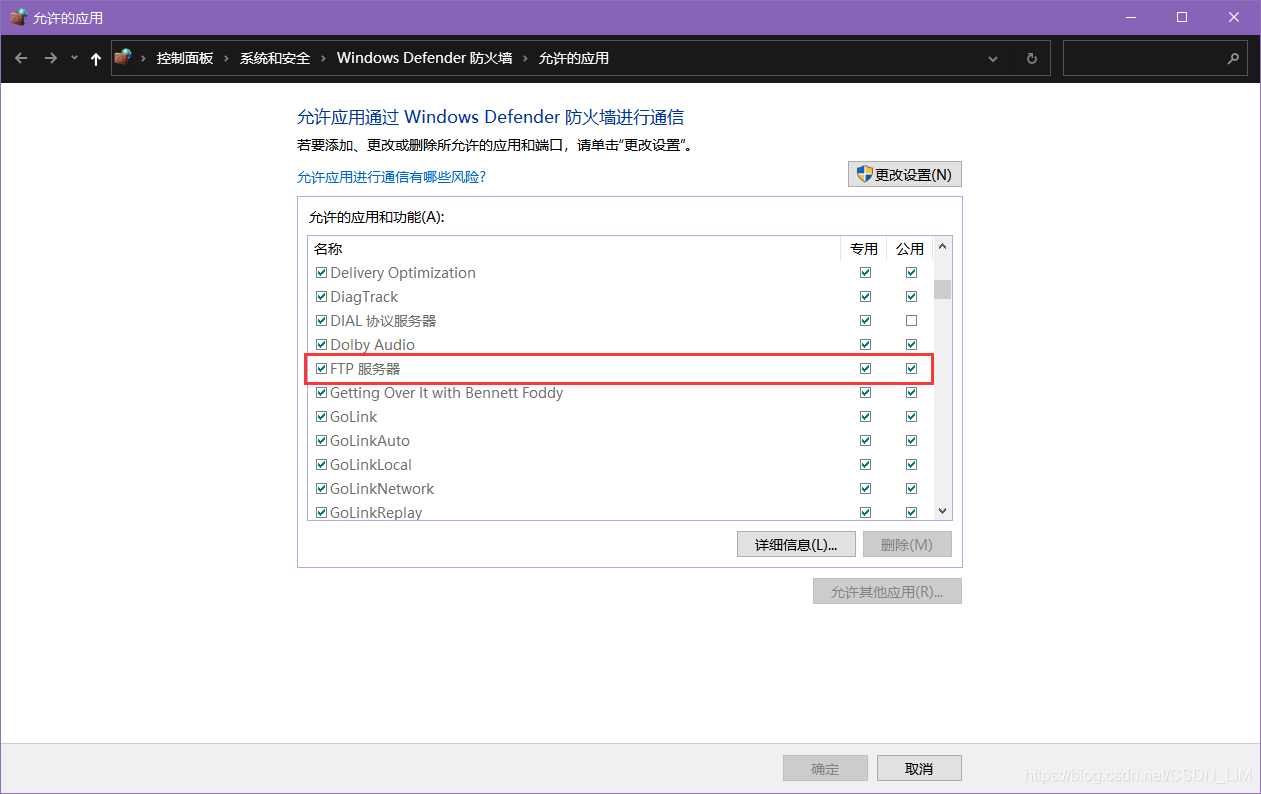This screenshot has height=794, width=1261.
Task: Click the app list scrollbar thumb
Action: pyautogui.click(x=942, y=289)
